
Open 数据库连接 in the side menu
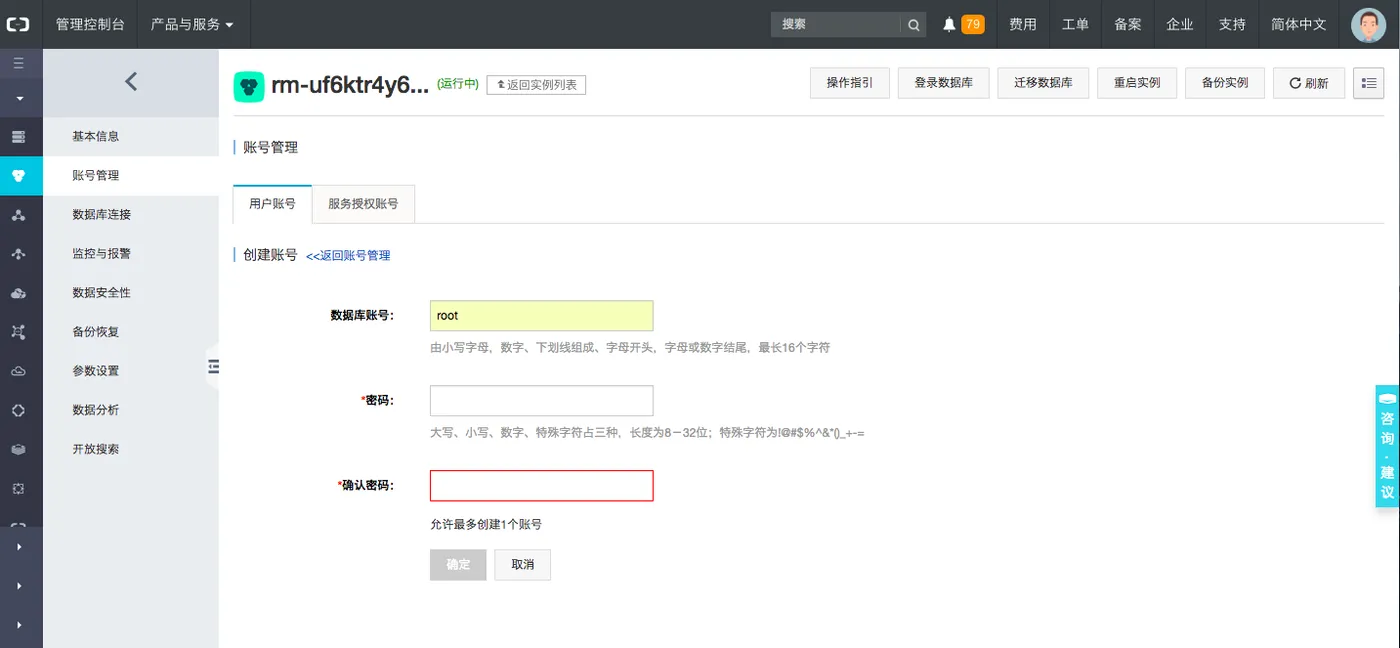coord(102,215)
